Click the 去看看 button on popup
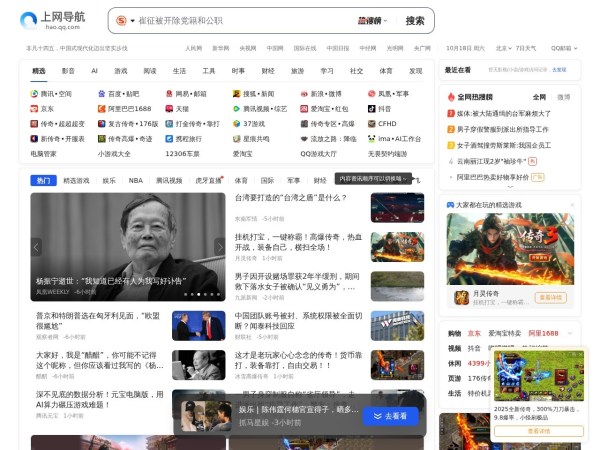Viewport: 600px width, 450px height. tap(391, 416)
